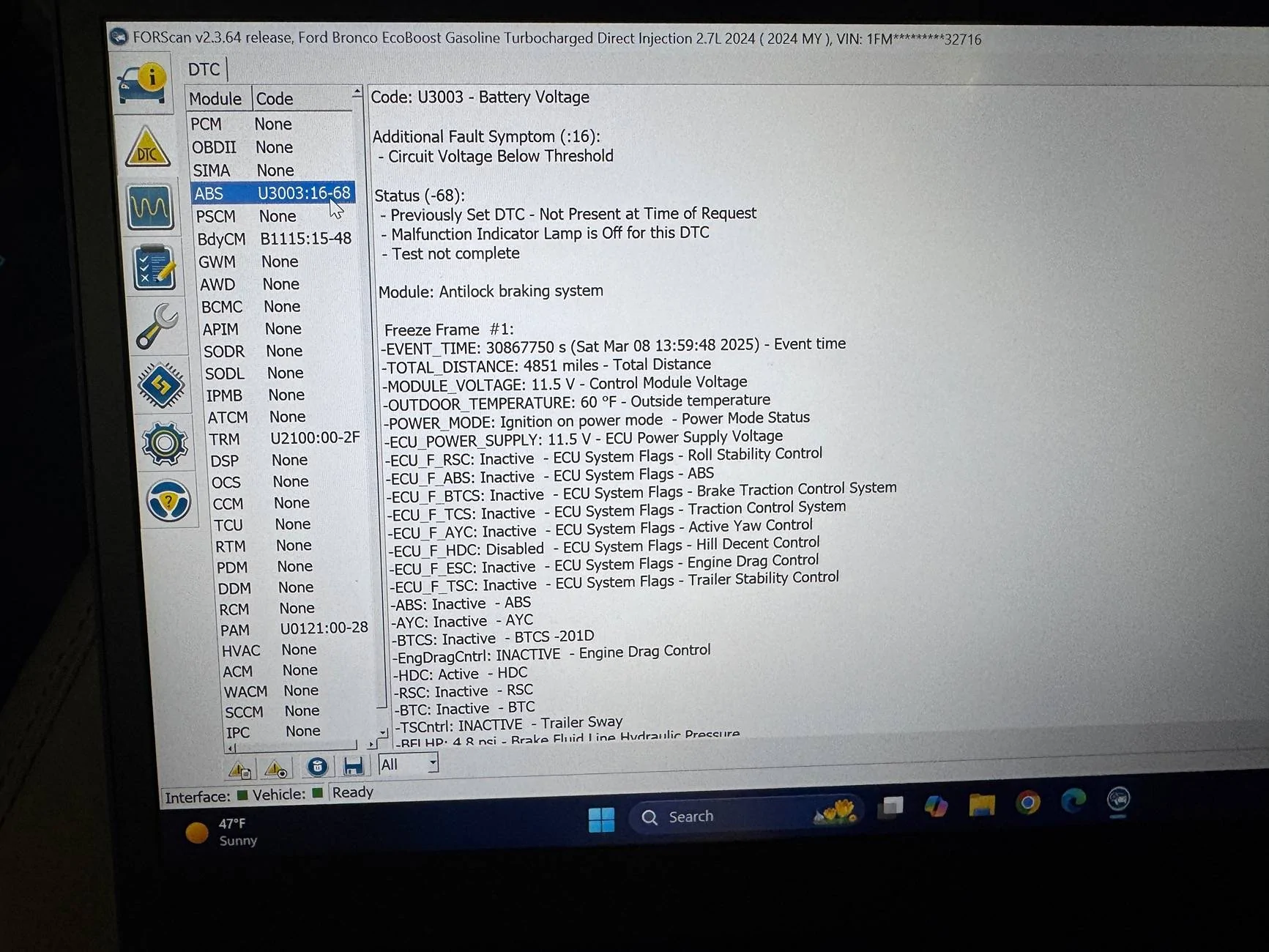1269x952 pixels.
Task: Open the Windows Start menu
Action: pyautogui.click(x=601, y=819)
